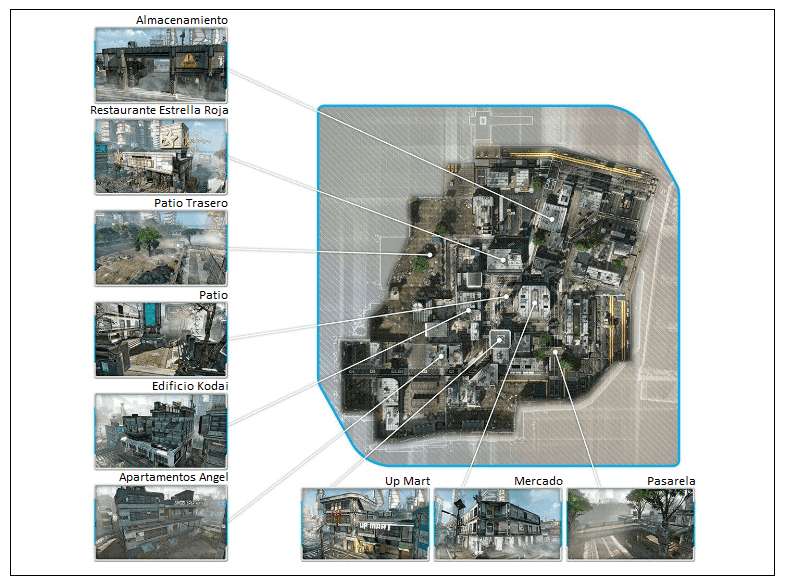Open the Patio location thumbnail
The image size is (786, 588).
(x=161, y=339)
